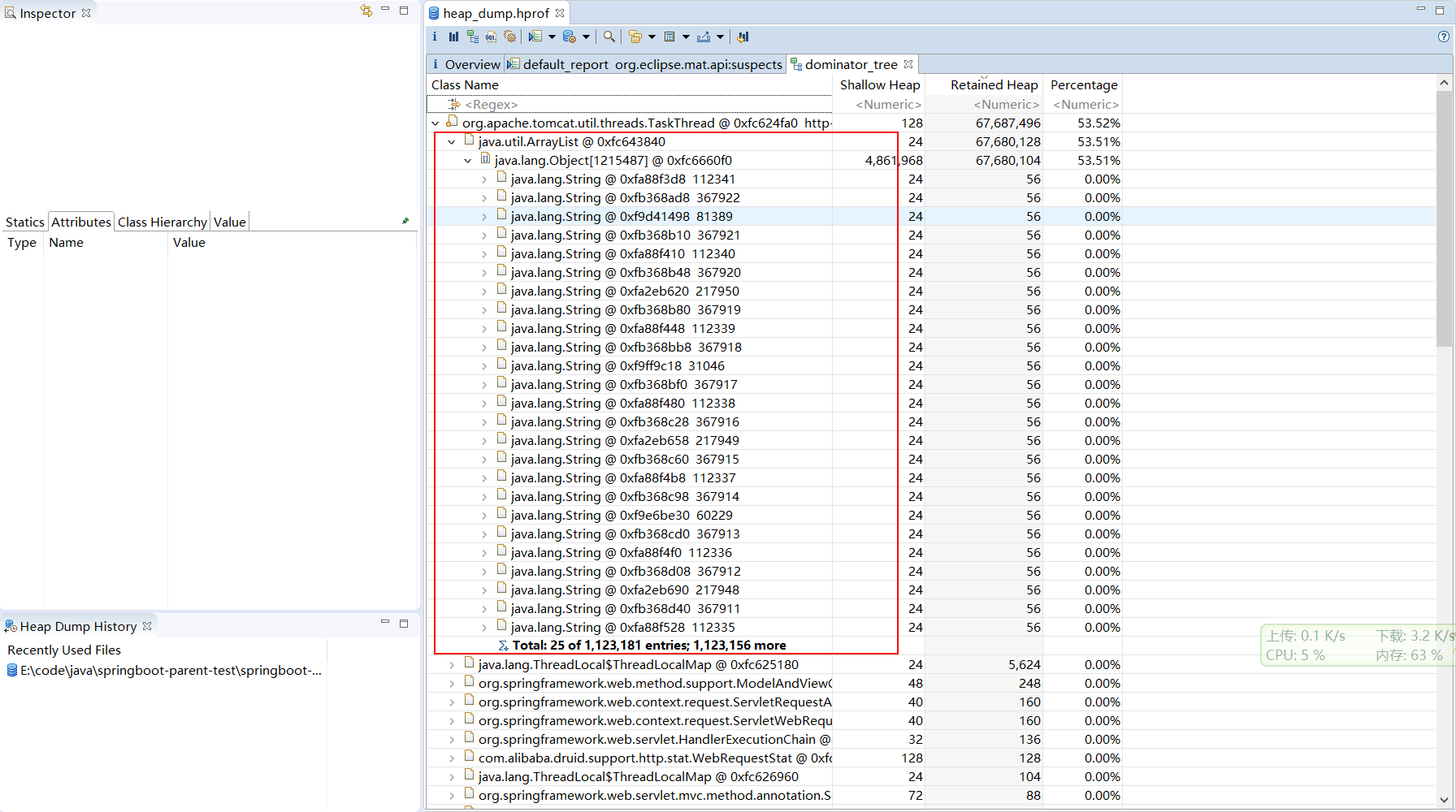Open the overview info toolbar icon
This screenshot has height=812, width=1456.
point(435,37)
